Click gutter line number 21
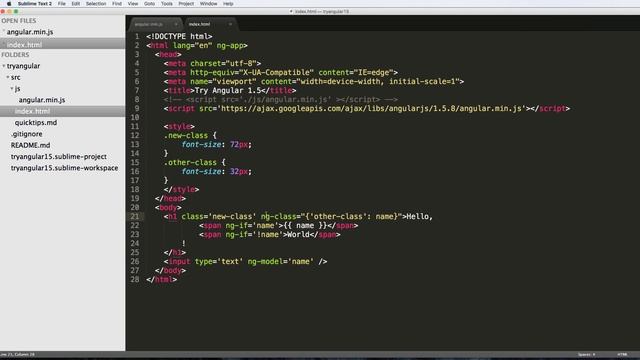Screen dimensions: 640x360 [135, 216]
